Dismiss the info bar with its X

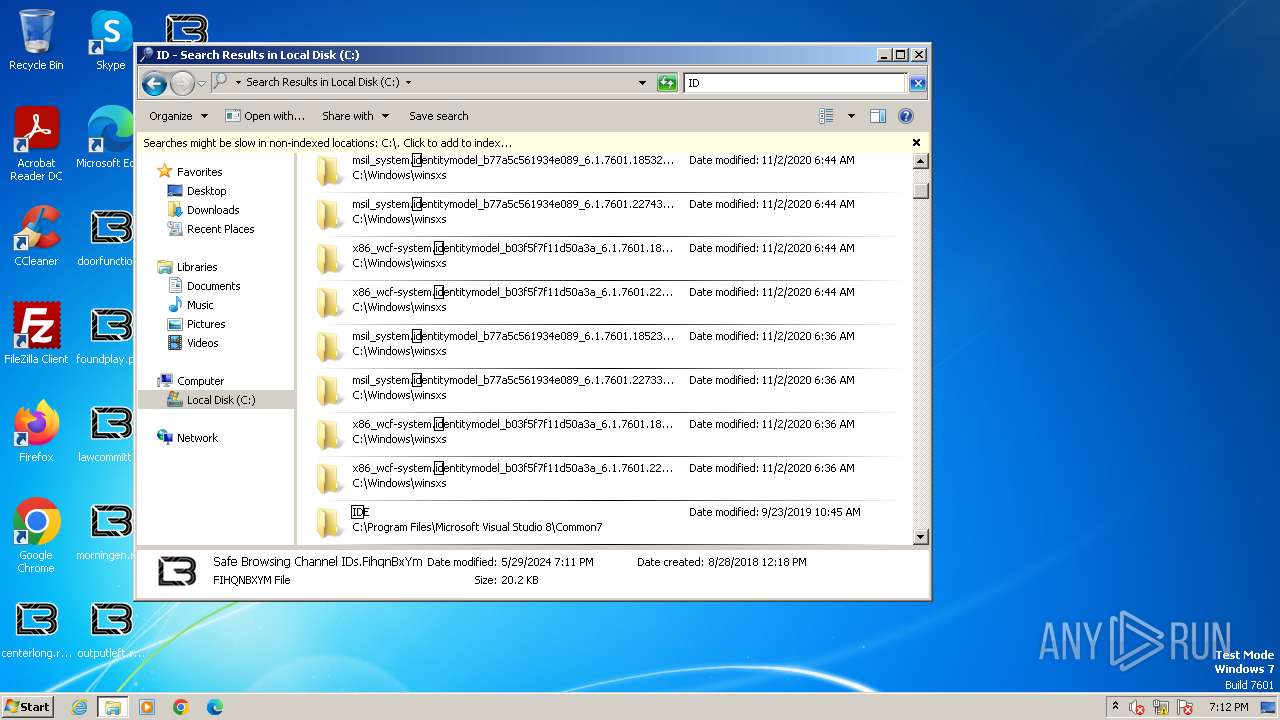pos(916,143)
